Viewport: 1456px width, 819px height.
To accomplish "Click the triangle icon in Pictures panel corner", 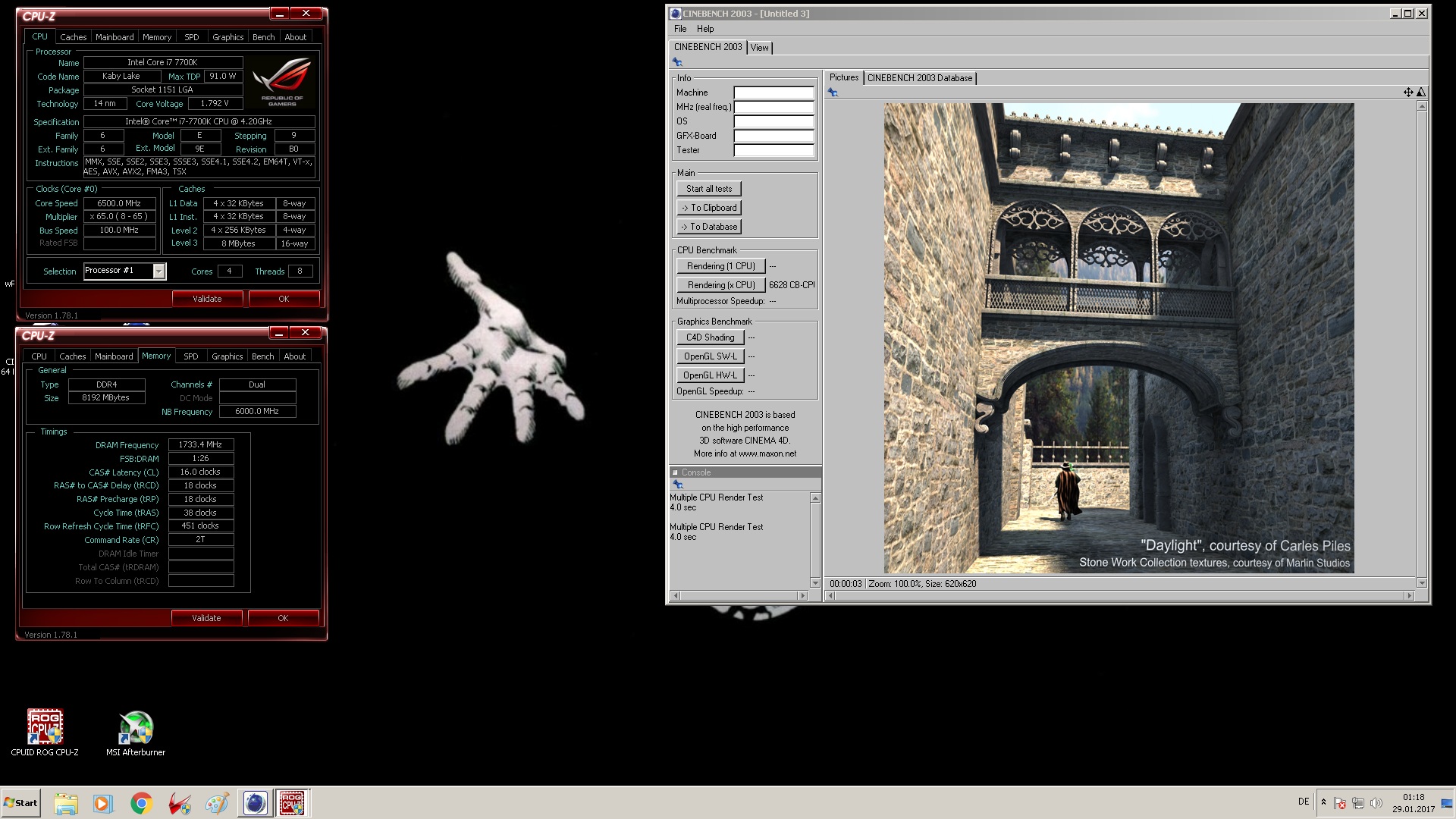I will [1421, 93].
